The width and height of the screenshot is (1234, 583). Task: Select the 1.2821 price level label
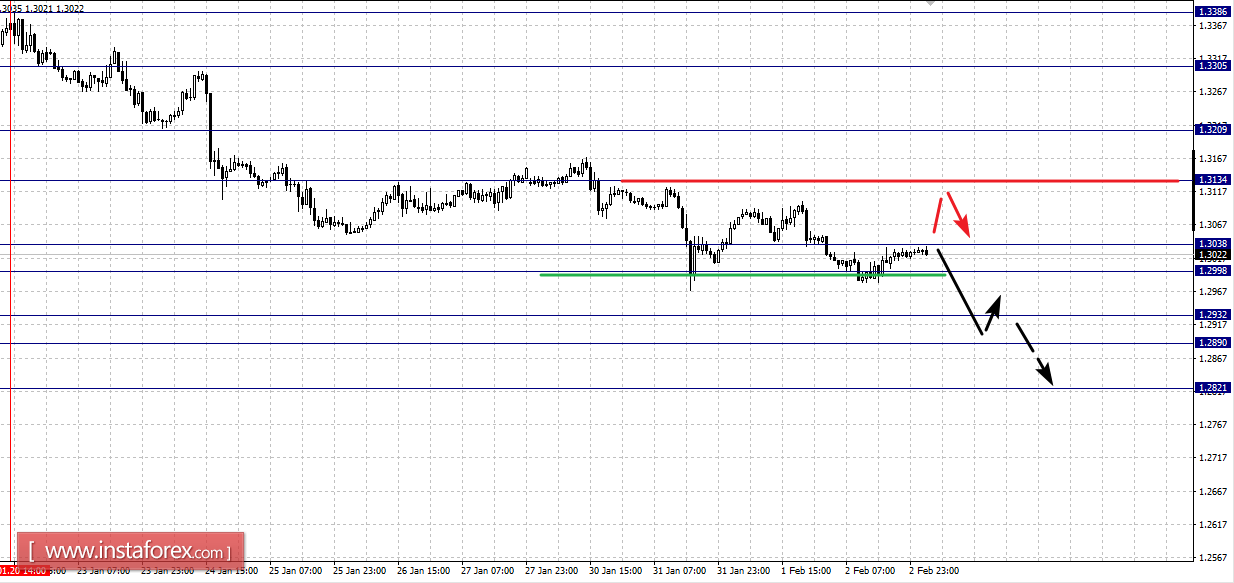1212,387
